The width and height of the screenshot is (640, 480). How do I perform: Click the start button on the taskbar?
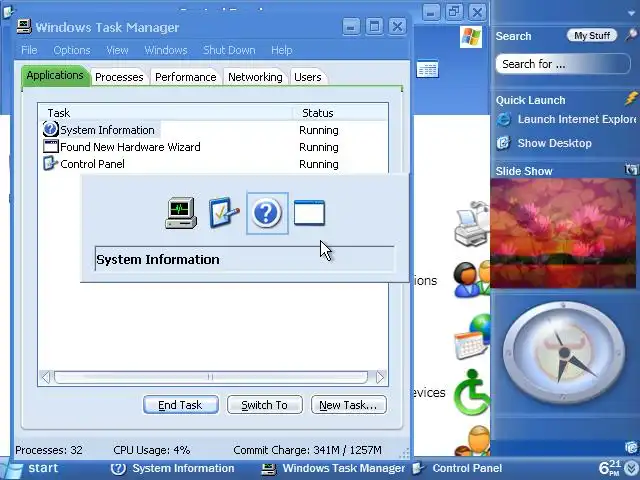pyautogui.click(x=32, y=469)
